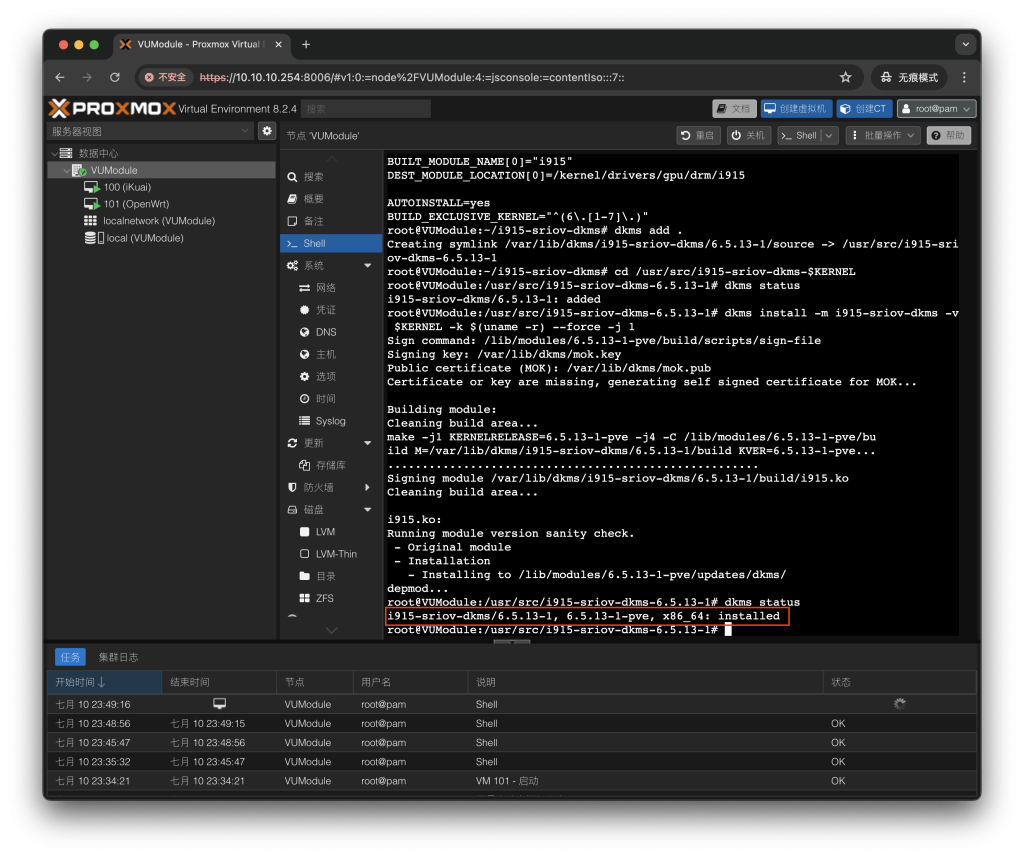Click 创建CT to create a container
The width and height of the screenshot is (1024, 857).
(x=863, y=109)
